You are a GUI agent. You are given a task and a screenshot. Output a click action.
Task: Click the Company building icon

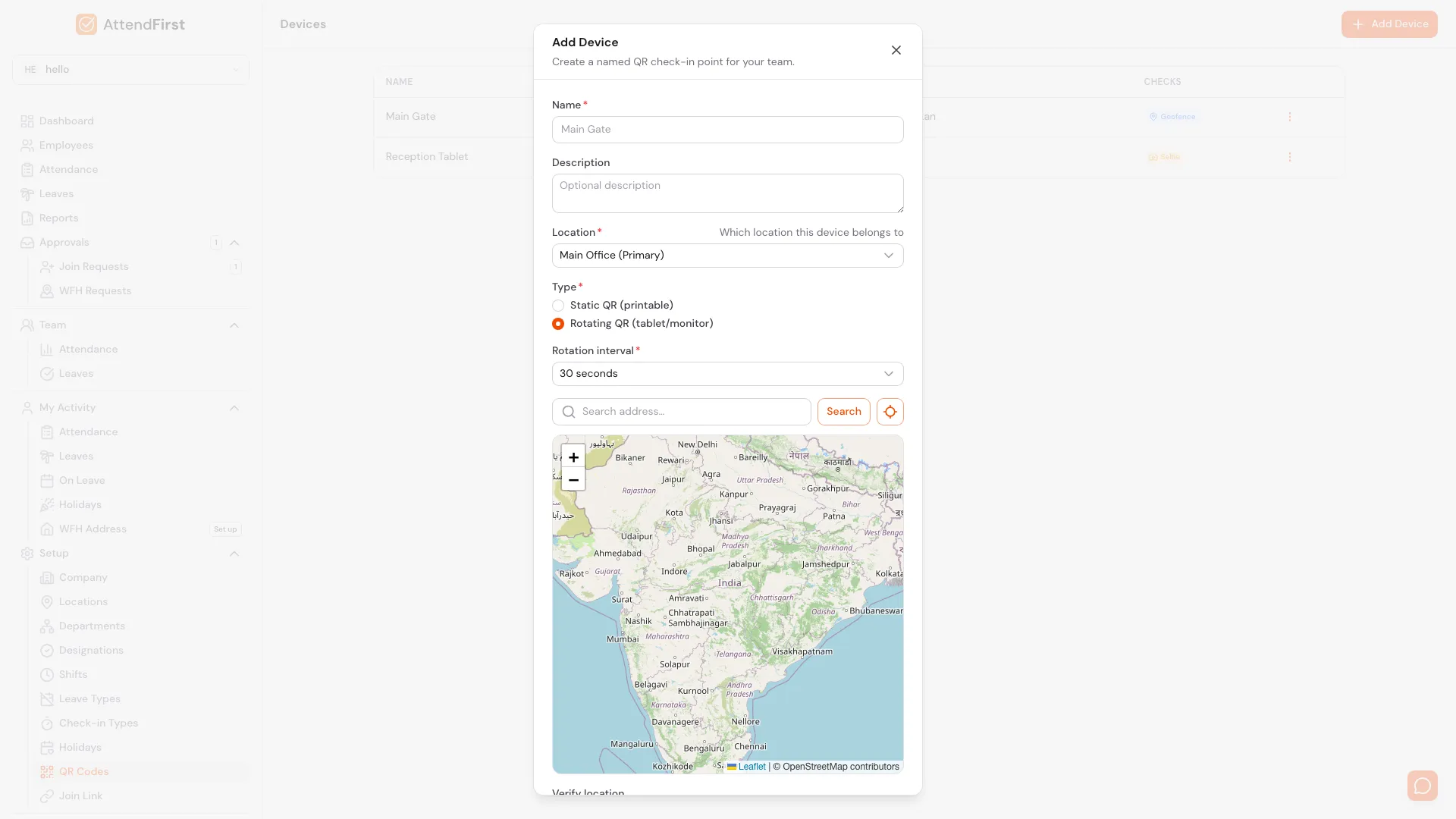point(47,578)
